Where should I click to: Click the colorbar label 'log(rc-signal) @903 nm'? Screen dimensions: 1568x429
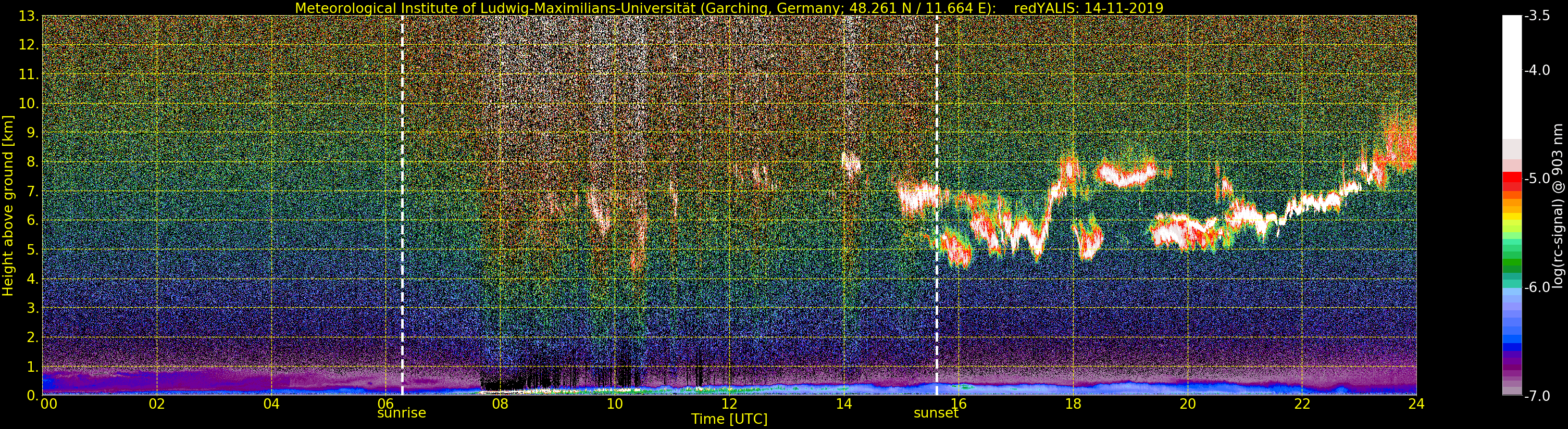tap(1558, 206)
